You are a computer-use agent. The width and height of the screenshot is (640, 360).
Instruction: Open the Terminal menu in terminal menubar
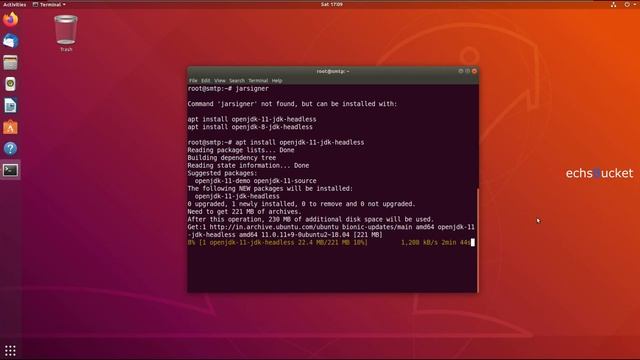click(258, 81)
